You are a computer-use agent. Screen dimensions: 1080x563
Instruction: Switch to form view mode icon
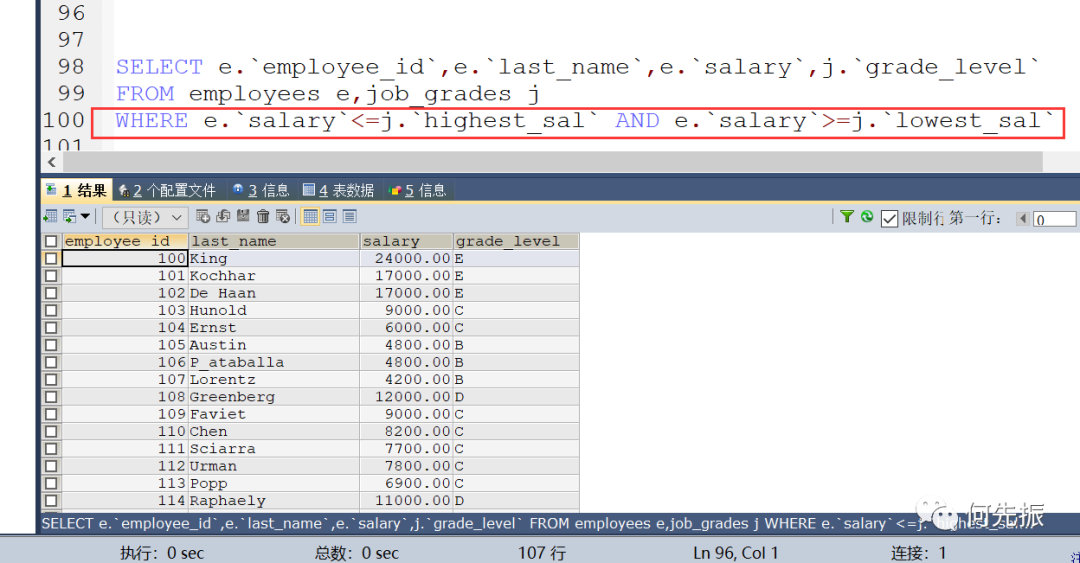[x=330, y=216]
